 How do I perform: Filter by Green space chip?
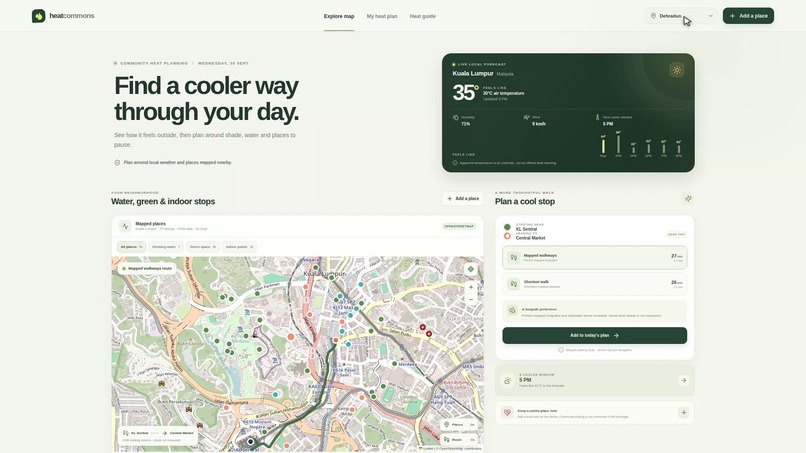pos(203,247)
